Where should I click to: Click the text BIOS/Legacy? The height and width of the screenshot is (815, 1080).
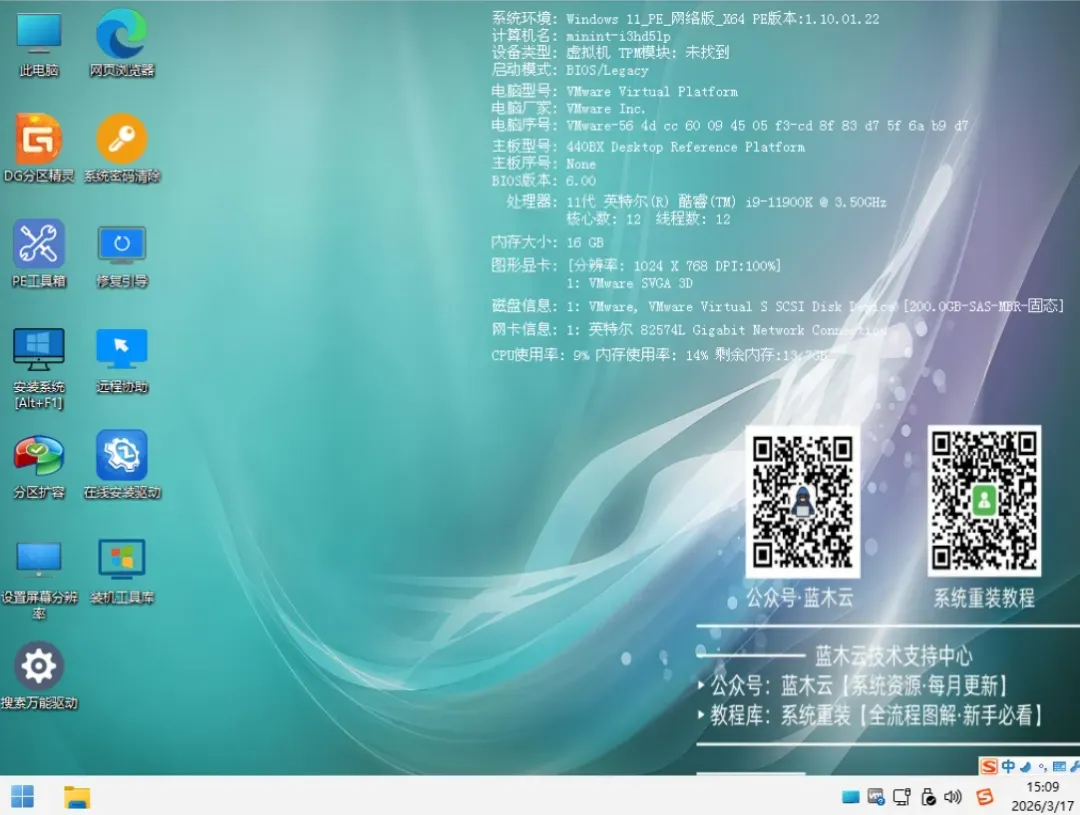(607, 70)
